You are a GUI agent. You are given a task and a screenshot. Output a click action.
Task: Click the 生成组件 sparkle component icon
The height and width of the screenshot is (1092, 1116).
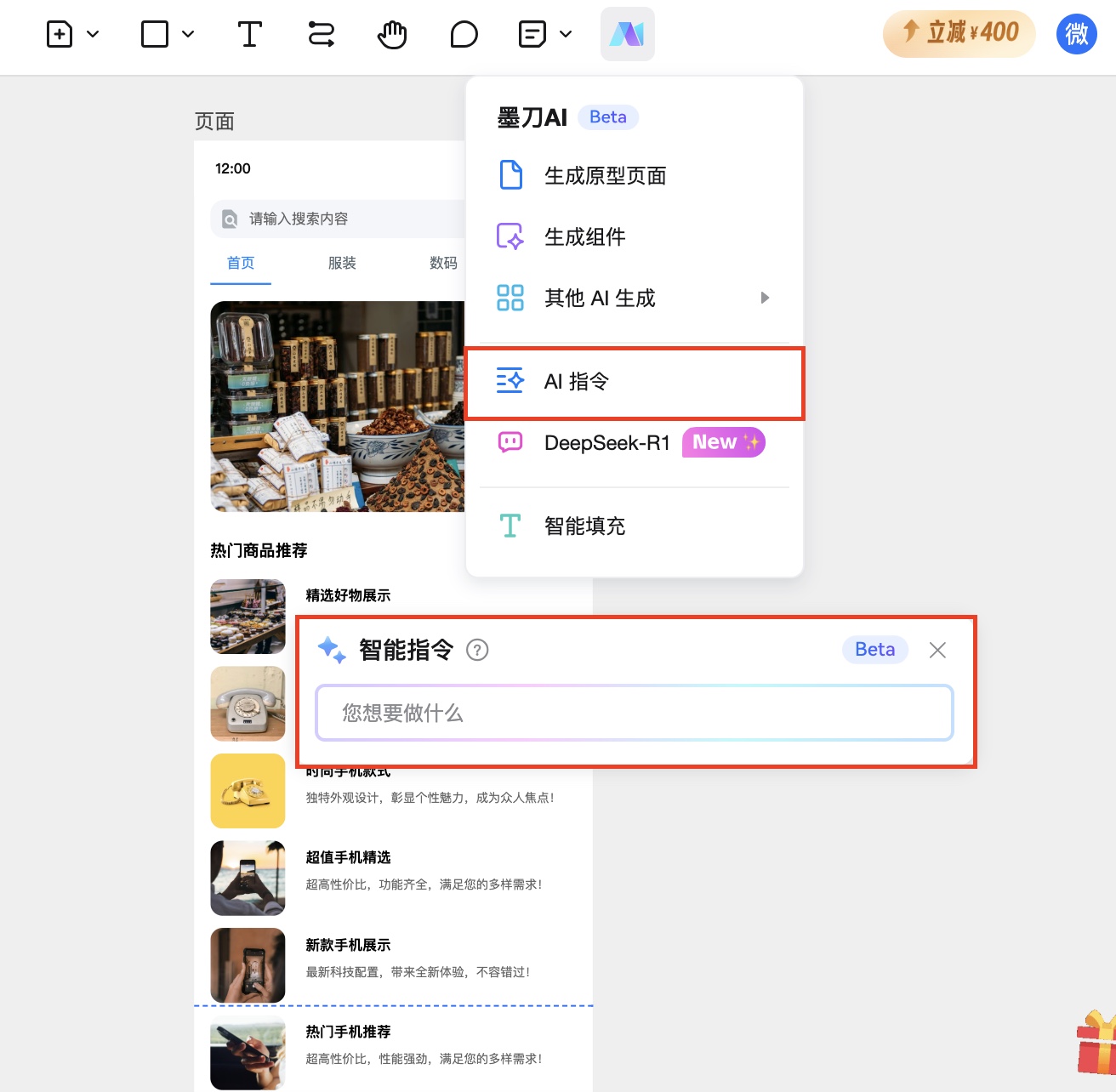(x=510, y=236)
